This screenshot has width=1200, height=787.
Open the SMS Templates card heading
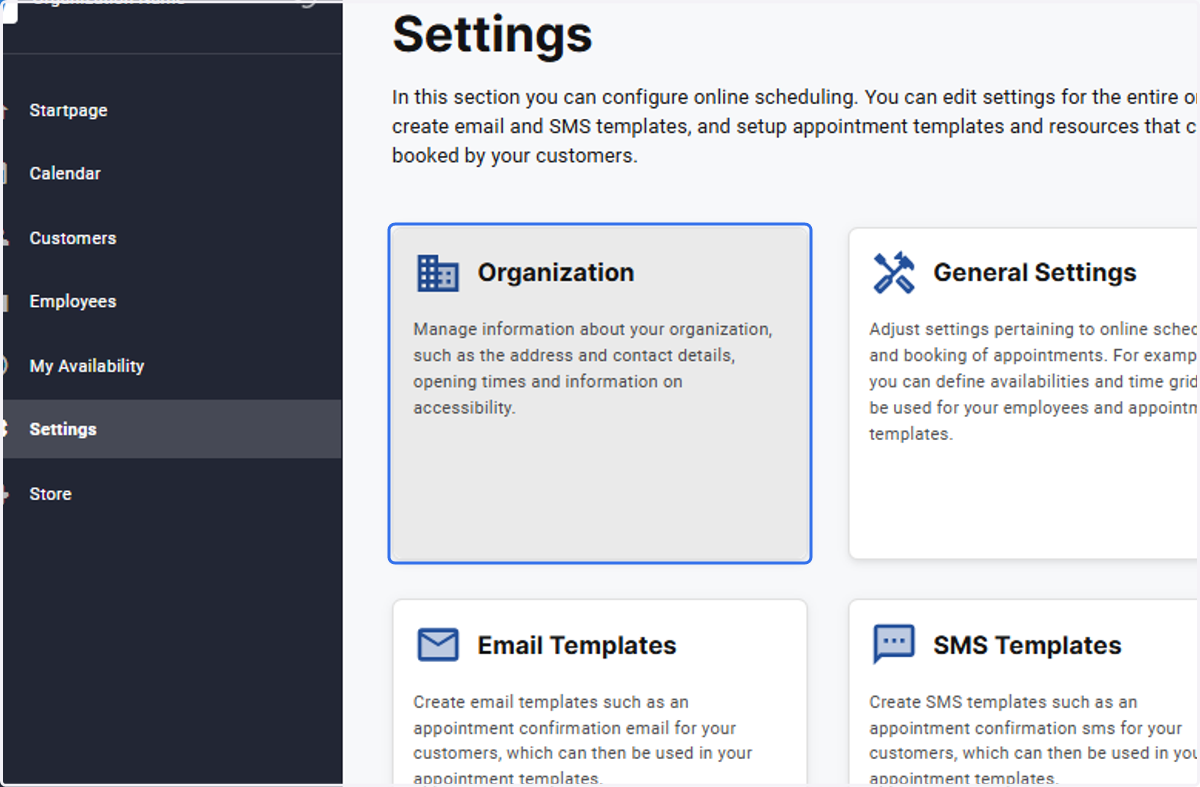tap(1027, 646)
